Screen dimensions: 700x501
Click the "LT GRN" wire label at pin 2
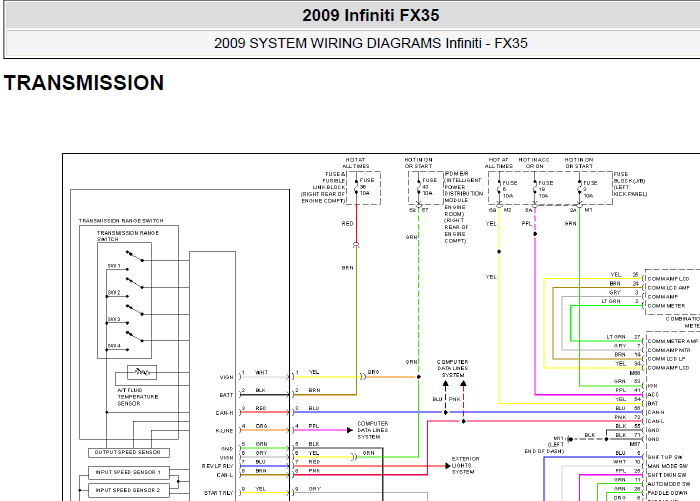[x=611, y=301]
